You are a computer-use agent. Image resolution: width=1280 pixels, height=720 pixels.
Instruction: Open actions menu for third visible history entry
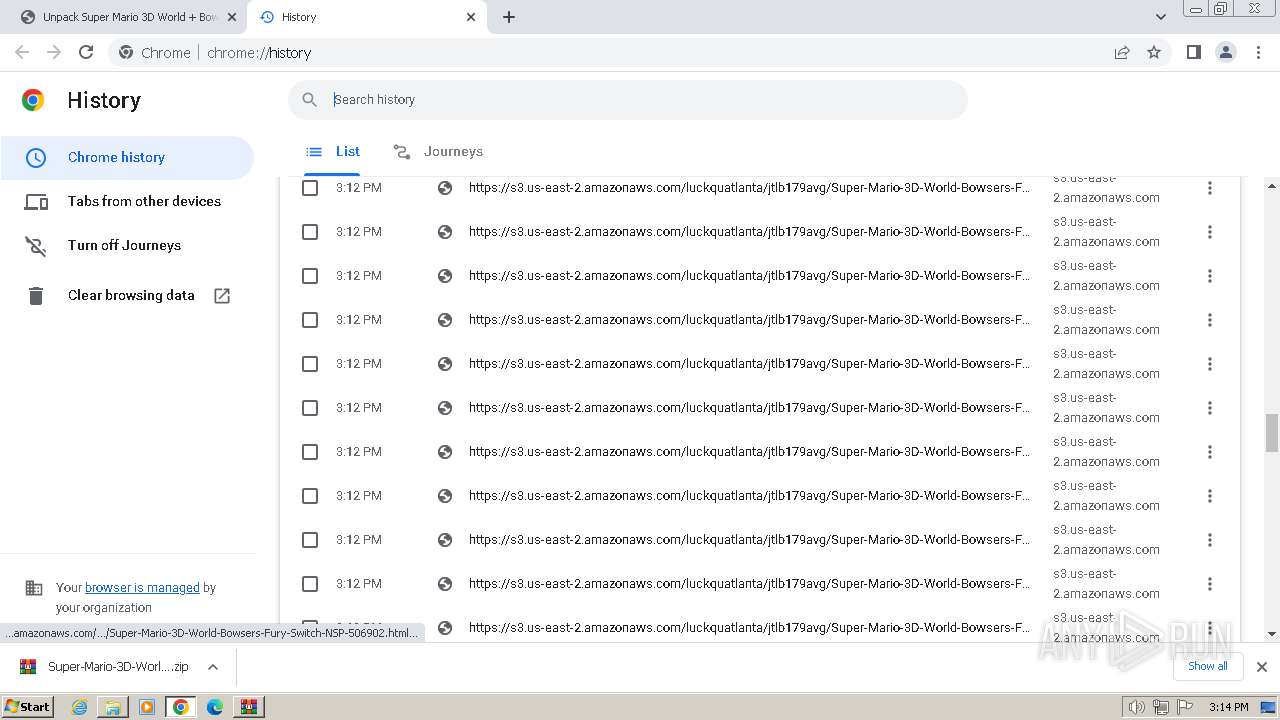tap(1210, 276)
